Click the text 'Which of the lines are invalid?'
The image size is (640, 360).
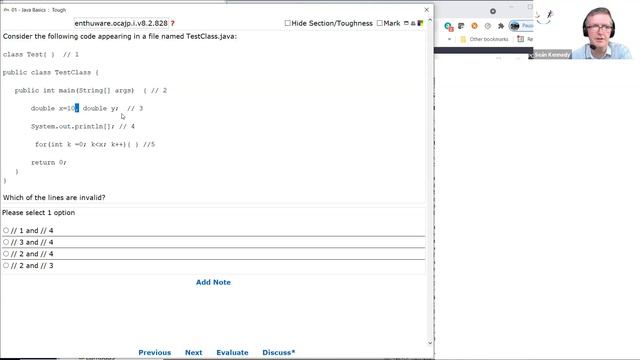point(54,198)
